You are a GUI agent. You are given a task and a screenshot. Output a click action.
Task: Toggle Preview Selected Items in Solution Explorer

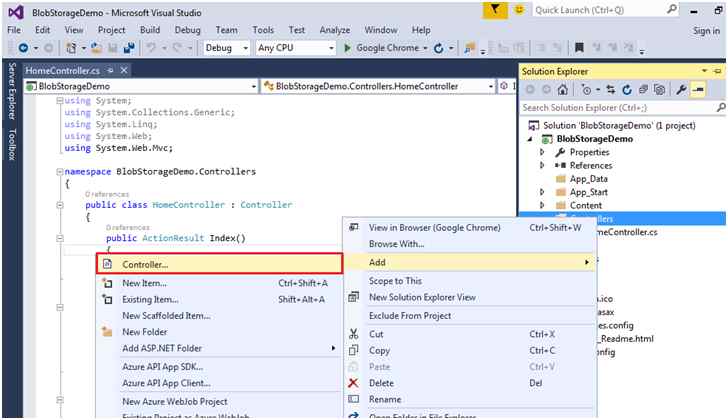[x=698, y=90]
